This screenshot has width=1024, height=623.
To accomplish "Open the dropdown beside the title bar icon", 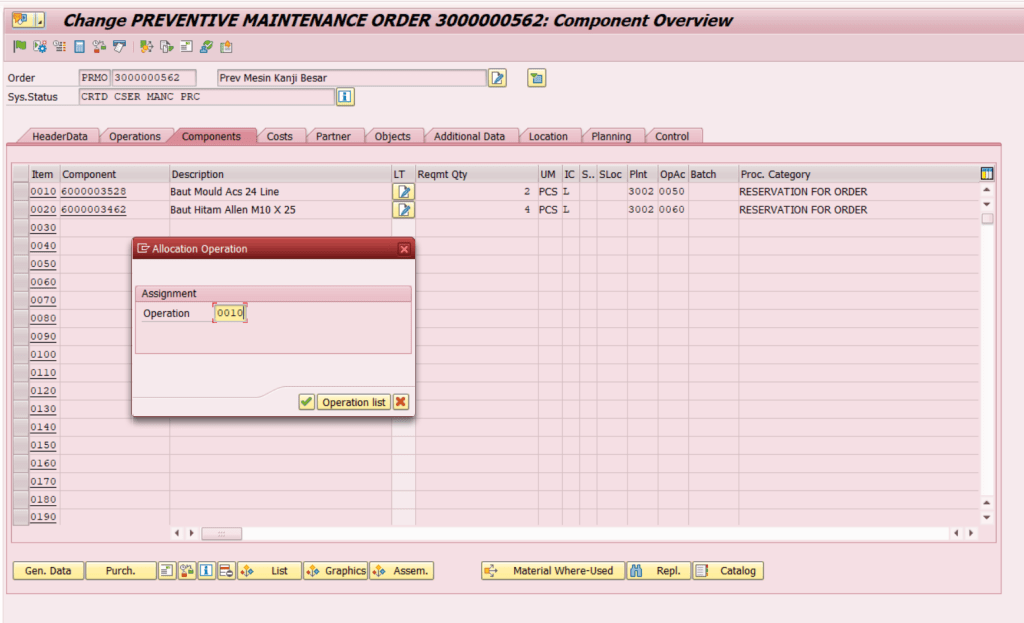I will 39,20.
